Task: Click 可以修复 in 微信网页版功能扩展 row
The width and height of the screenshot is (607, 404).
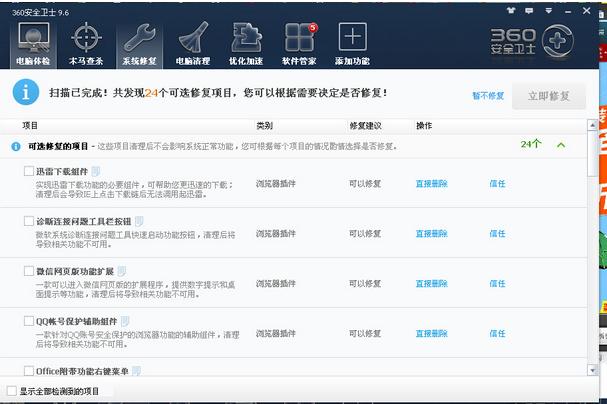Action: pos(365,283)
